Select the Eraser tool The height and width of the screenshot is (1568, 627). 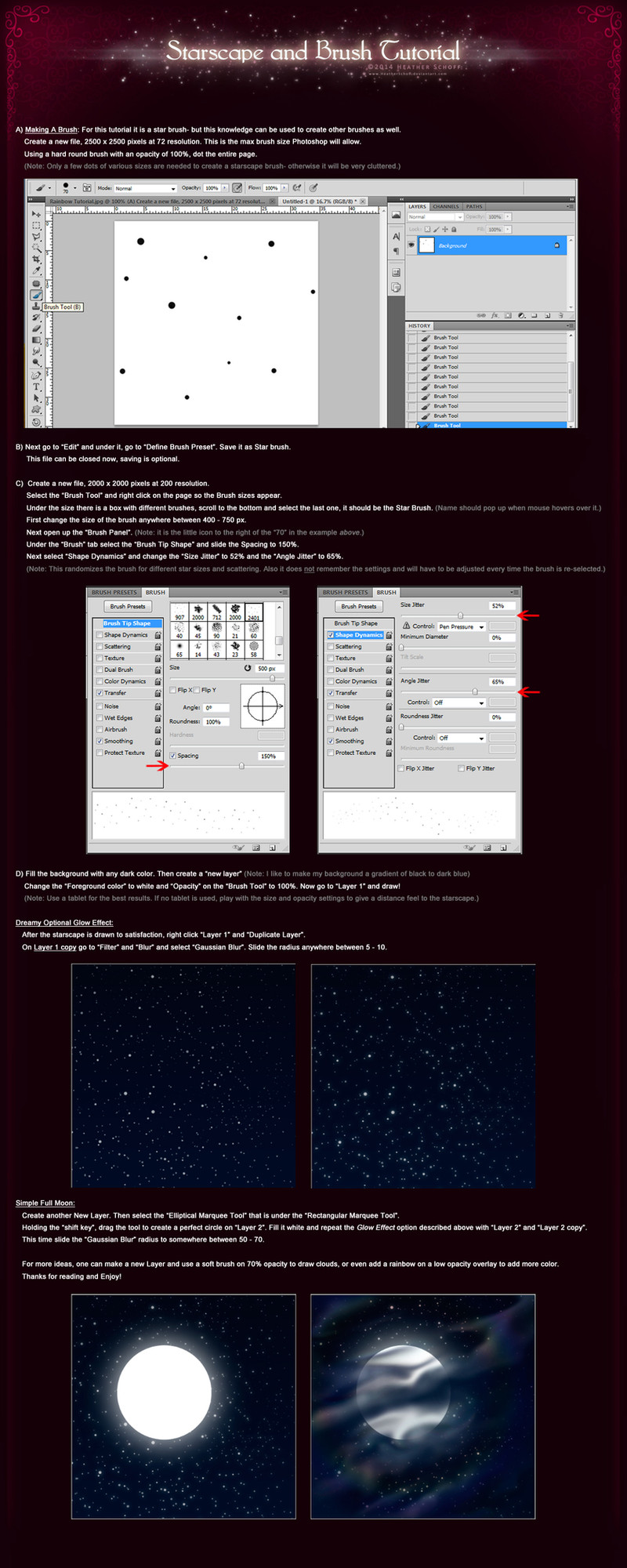[36, 328]
